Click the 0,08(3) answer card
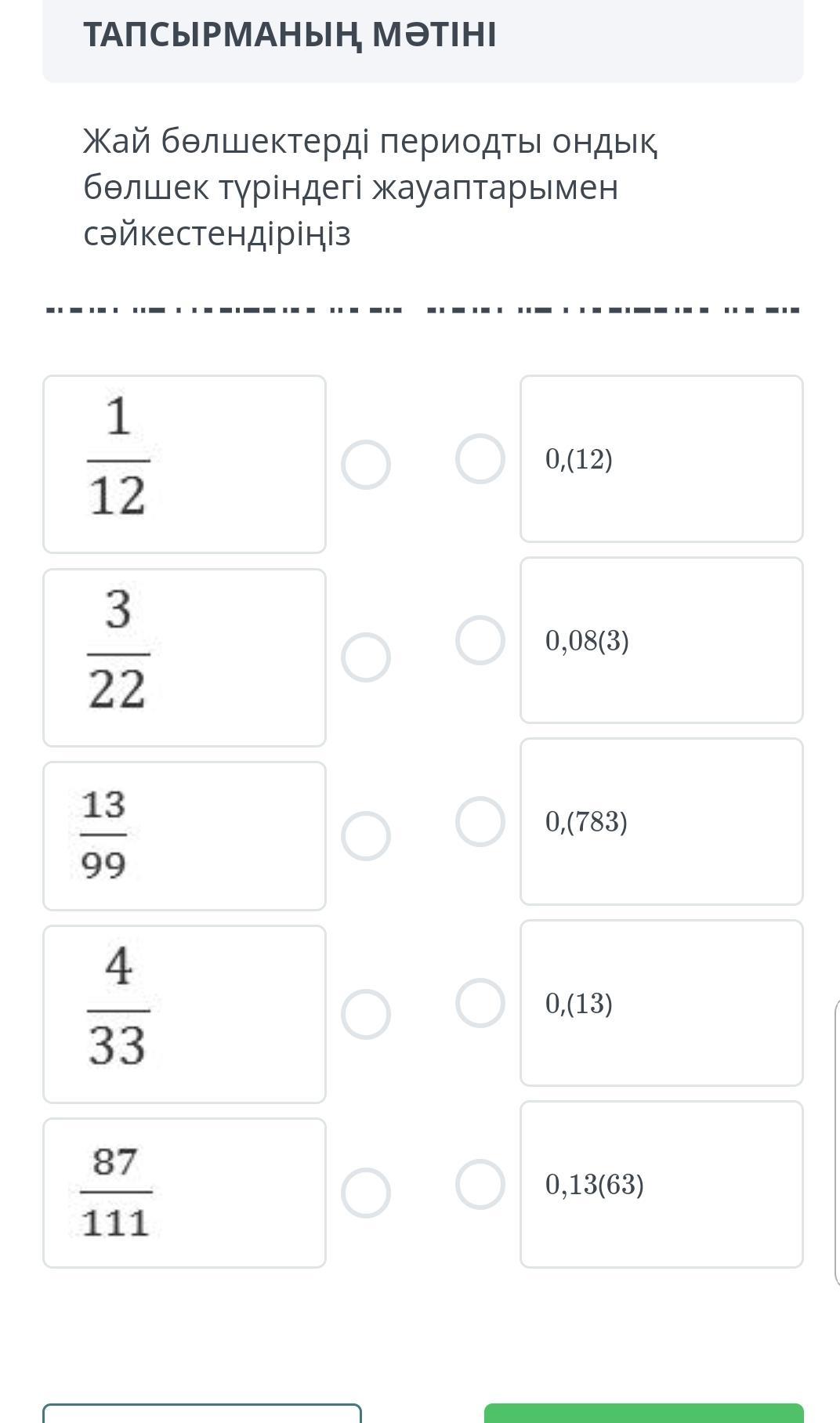 (661, 640)
